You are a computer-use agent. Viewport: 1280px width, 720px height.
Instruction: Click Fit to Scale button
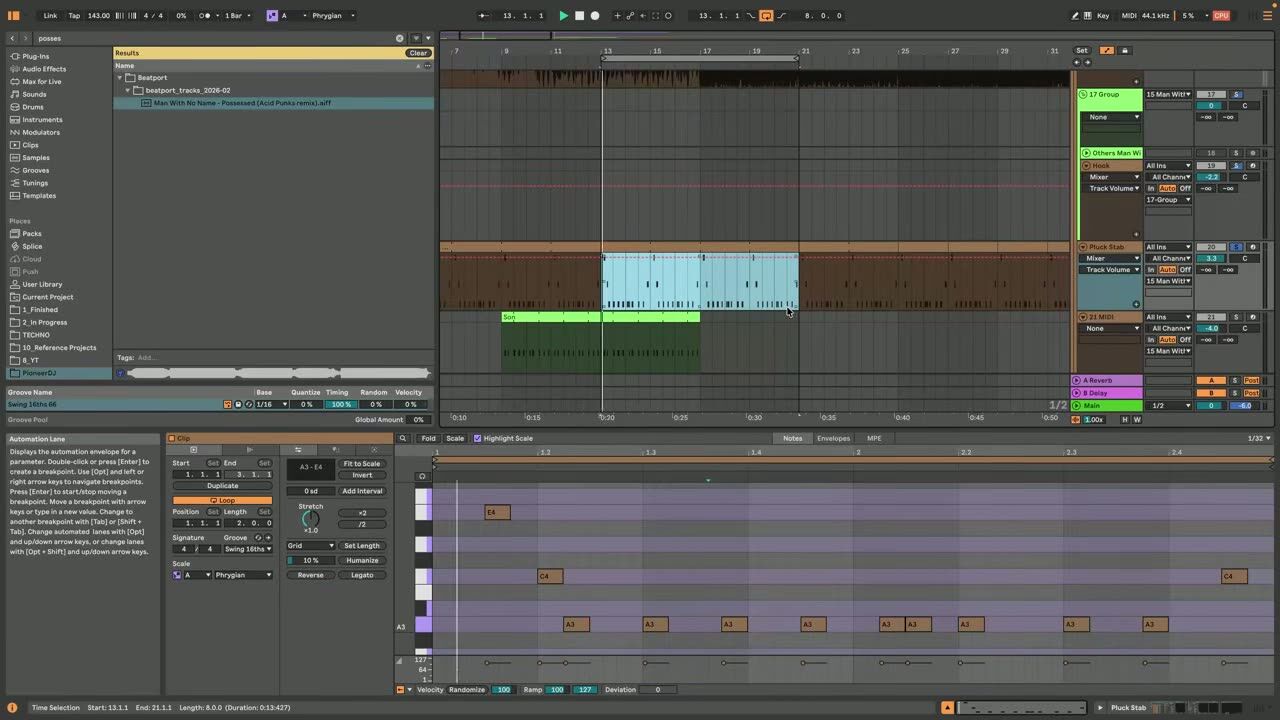pos(361,464)
